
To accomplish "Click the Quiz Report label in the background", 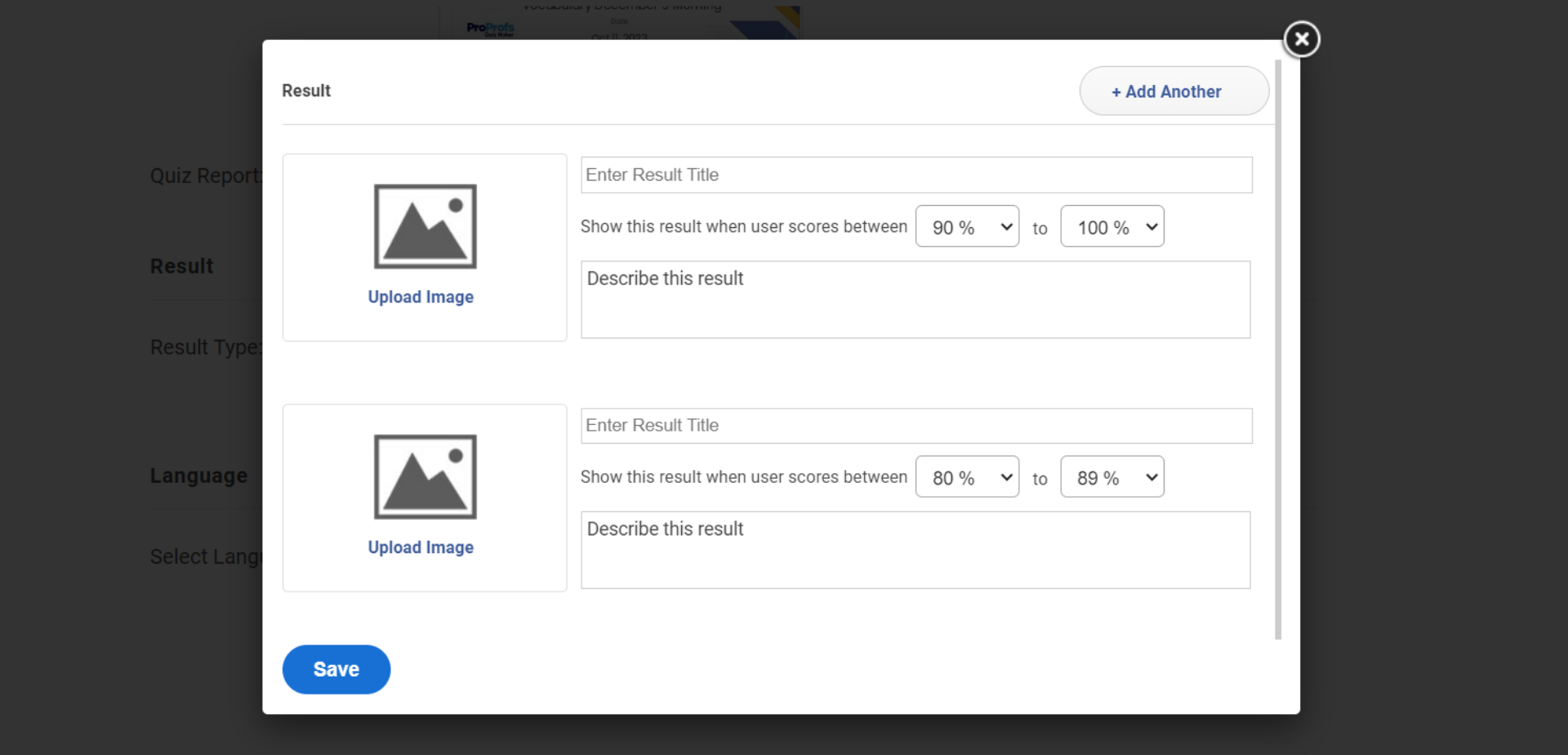I will click(205, 176).
